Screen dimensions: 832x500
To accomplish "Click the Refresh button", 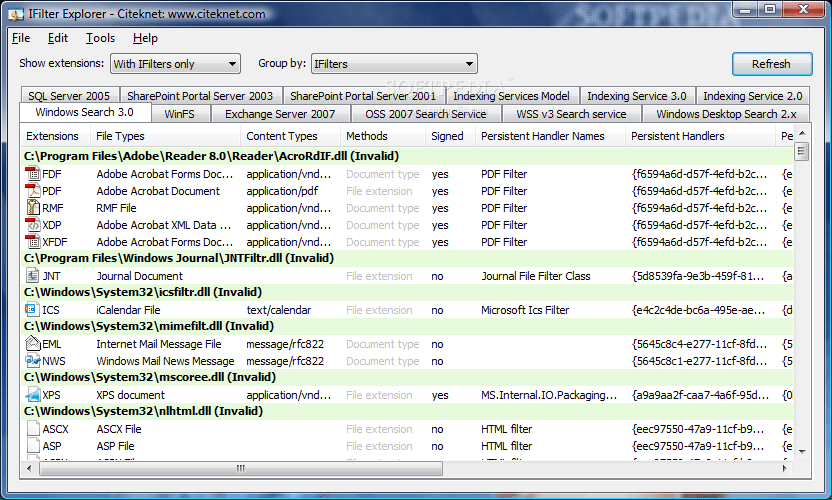I will pyautogui.click(x=772, y=64).
